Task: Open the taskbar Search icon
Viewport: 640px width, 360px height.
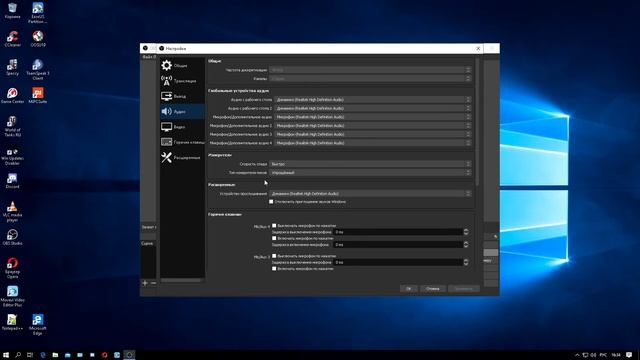Action: coord(18,355)
